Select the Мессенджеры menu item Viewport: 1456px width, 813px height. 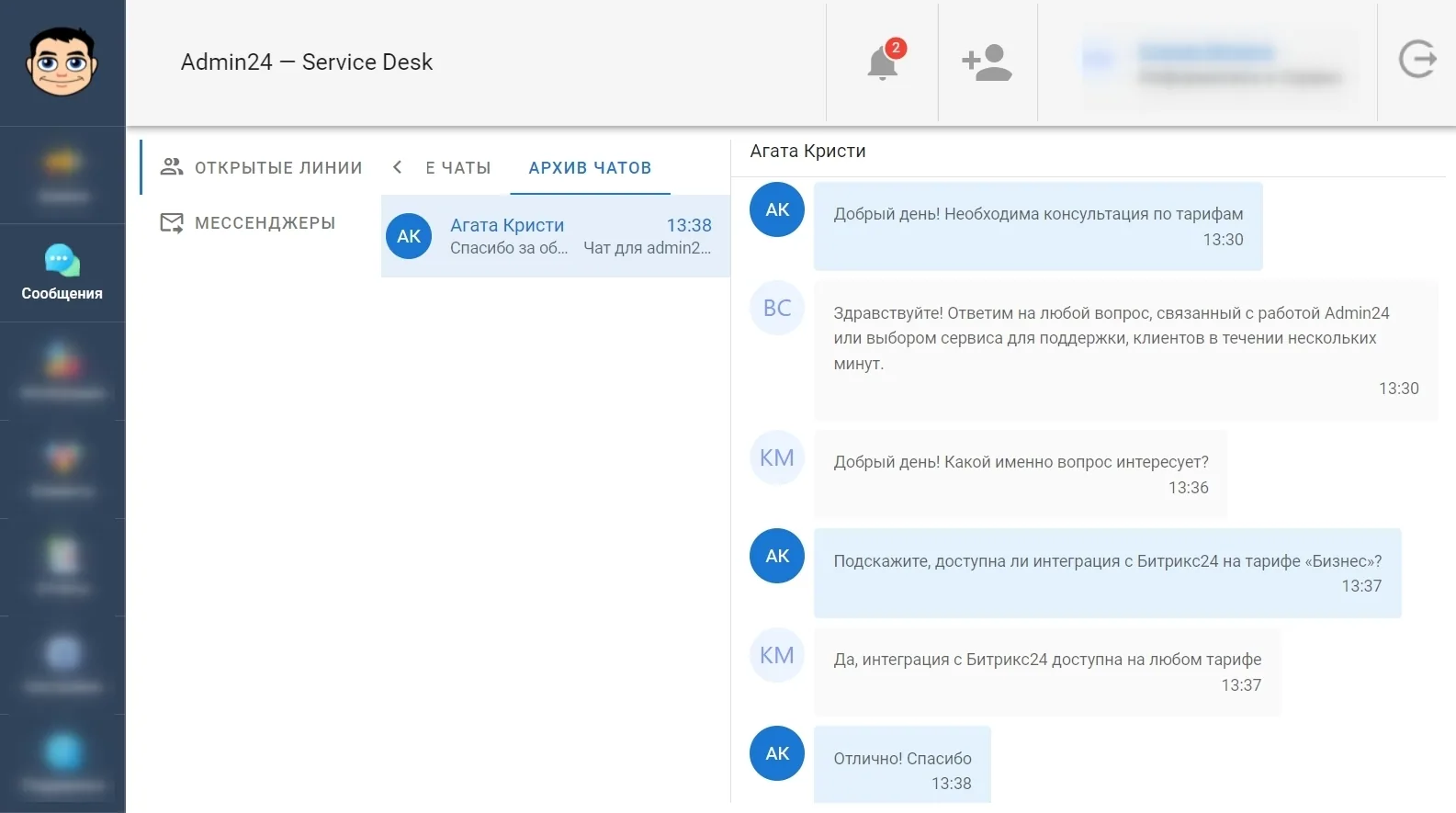click(x=248, y=222)
